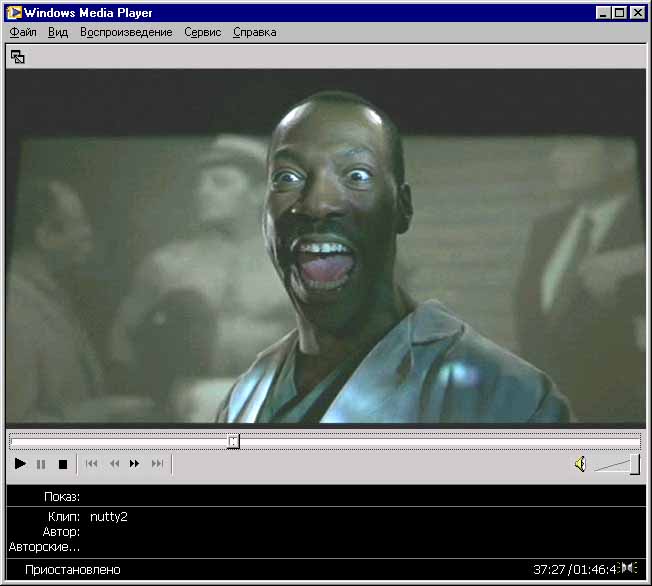This screenshot has width=652, height=586.
Task: Skip to next clip button
Action: point(157,463)
